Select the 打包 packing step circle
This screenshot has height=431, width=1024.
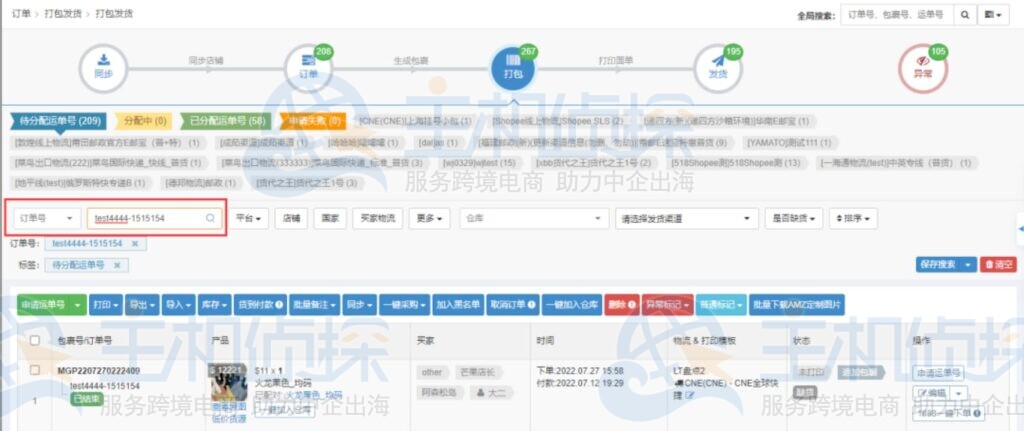(513, 69)
